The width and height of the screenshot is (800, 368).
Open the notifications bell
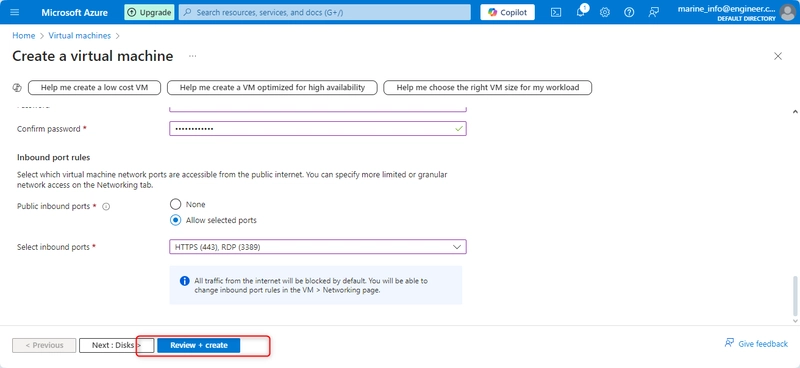coord(581,12)
